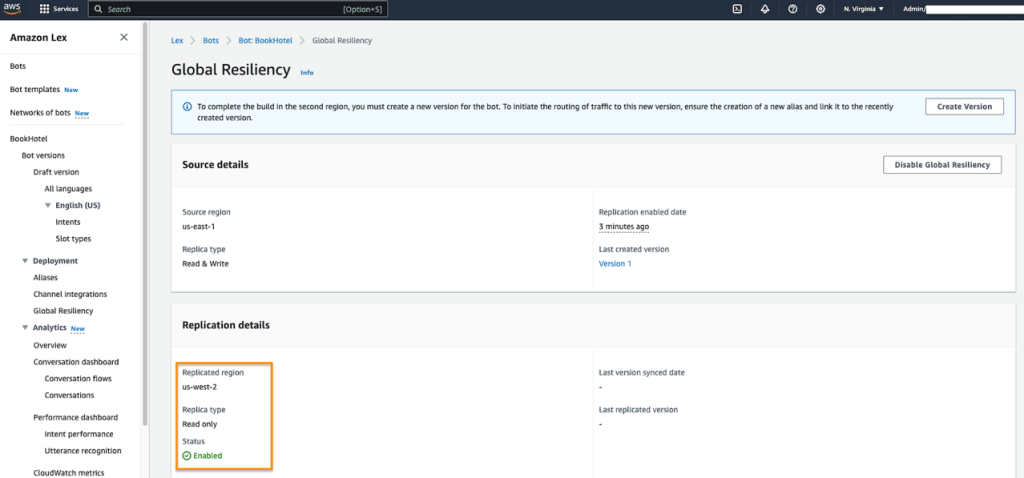Open the help question mark icon
This screenshot has width=1024, height=478.
pos(793,9)
